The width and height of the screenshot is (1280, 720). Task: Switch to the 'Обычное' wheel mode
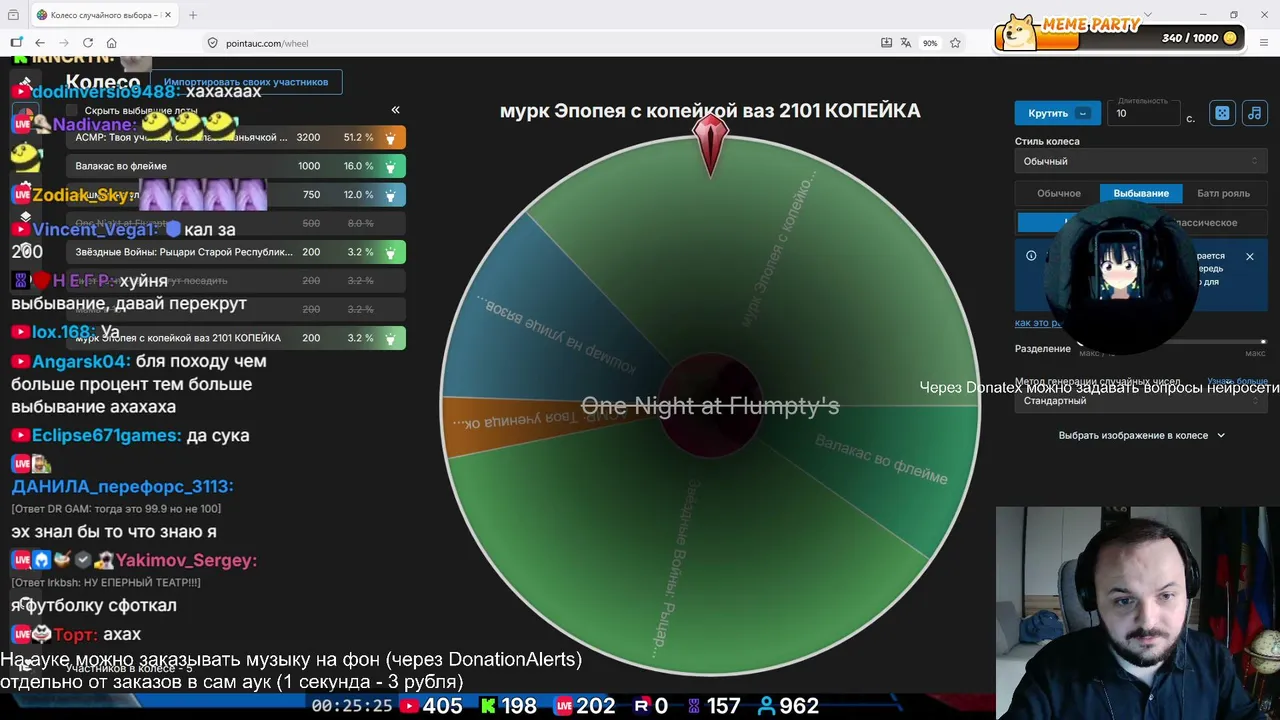(x=1058, y=193)
